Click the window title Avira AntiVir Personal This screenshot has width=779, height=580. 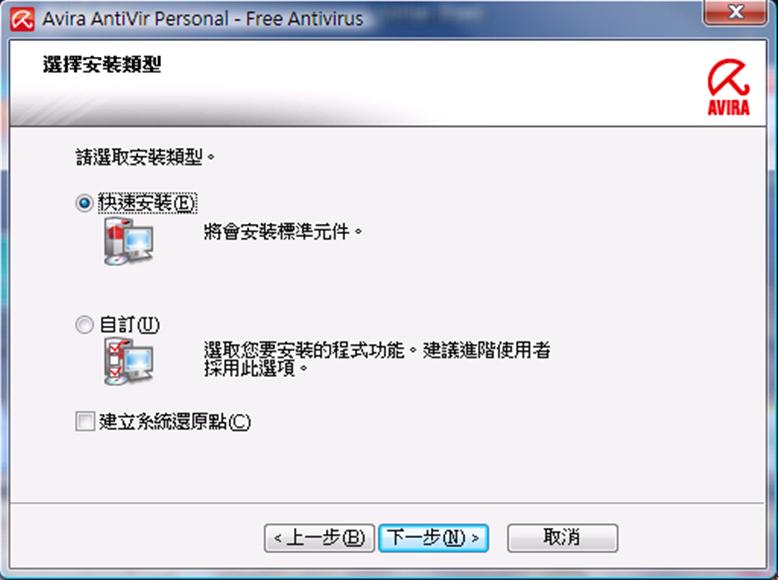click(203, 19)
